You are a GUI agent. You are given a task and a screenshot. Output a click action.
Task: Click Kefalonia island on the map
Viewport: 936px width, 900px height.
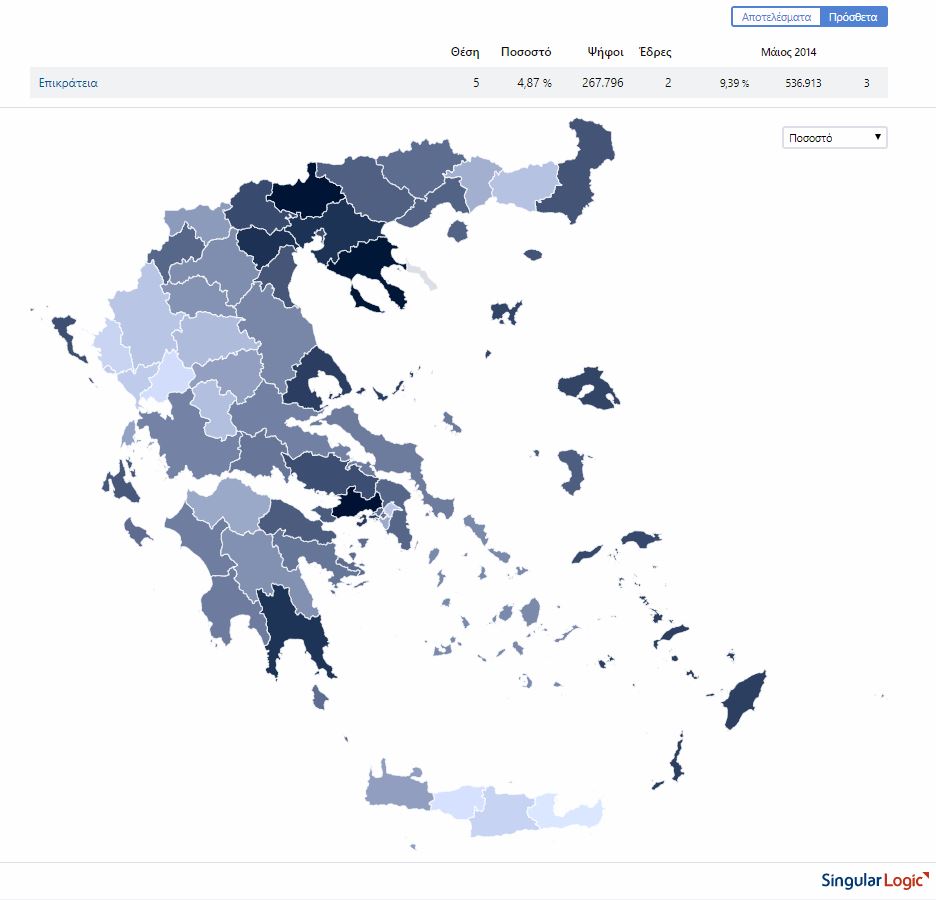point(123,481)
